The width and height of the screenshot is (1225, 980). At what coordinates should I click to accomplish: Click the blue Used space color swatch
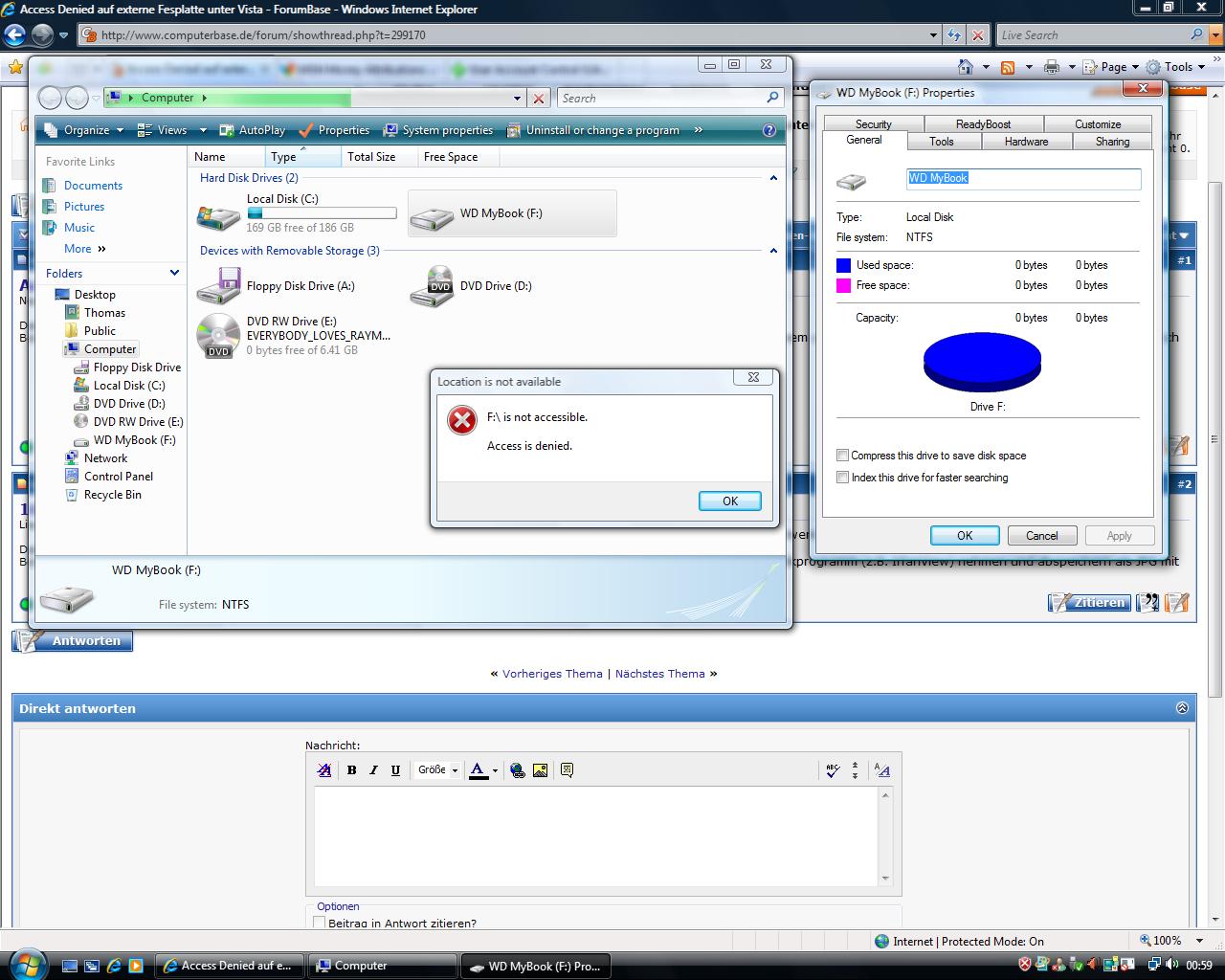pyautogui.click(x=843, y=265)
